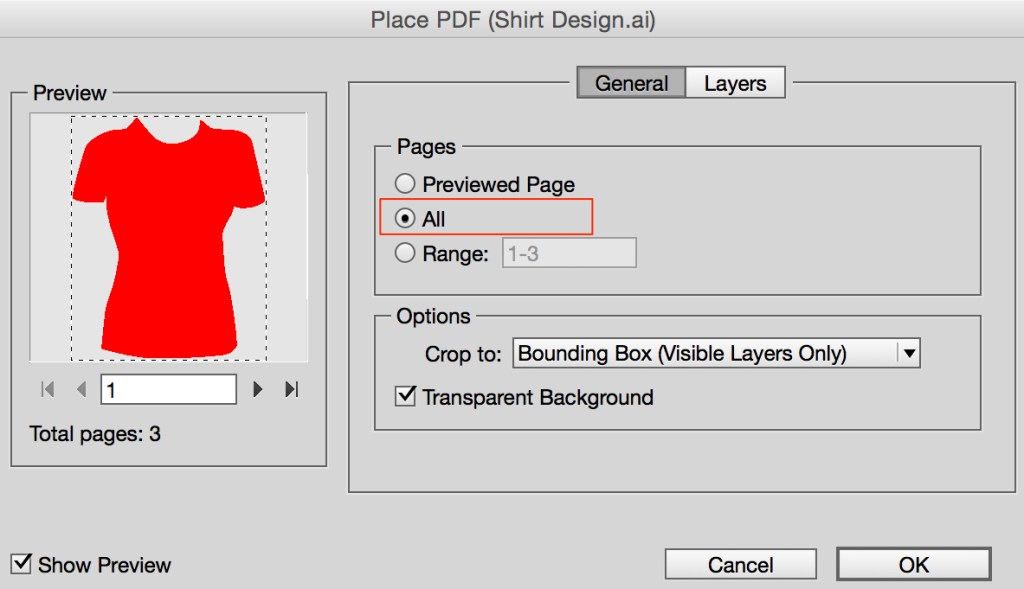Select the All pages radio button
The image size is (1024, 589).
[405, 218]
